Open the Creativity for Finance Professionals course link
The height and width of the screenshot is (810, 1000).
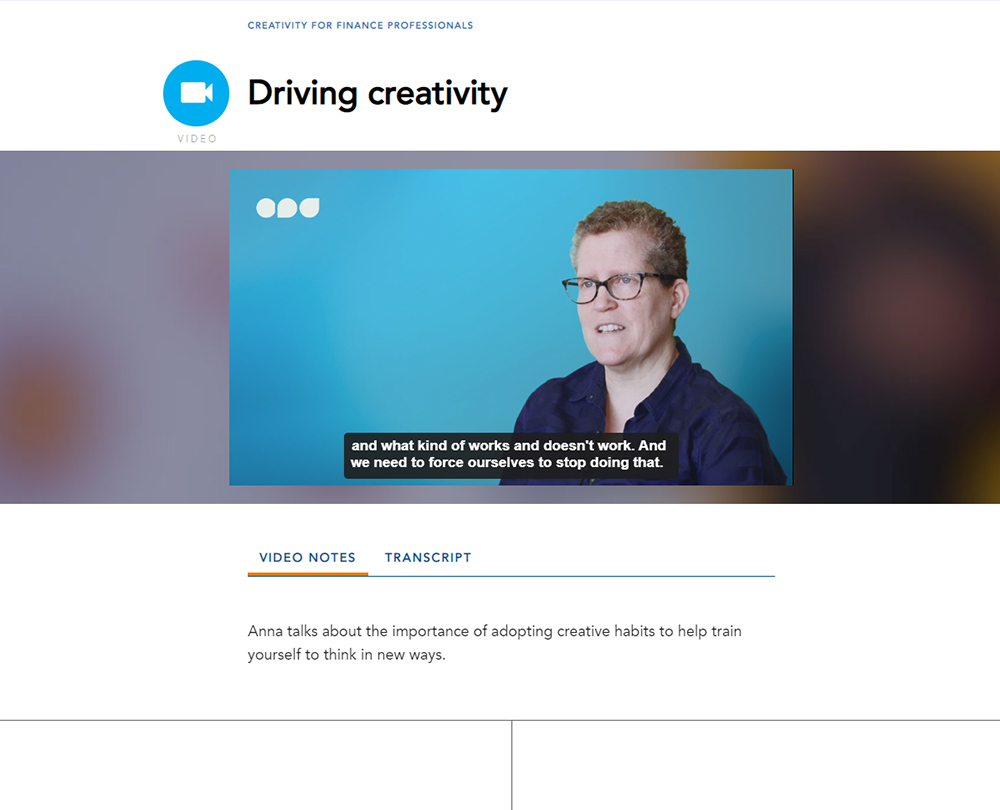point(360,26)
